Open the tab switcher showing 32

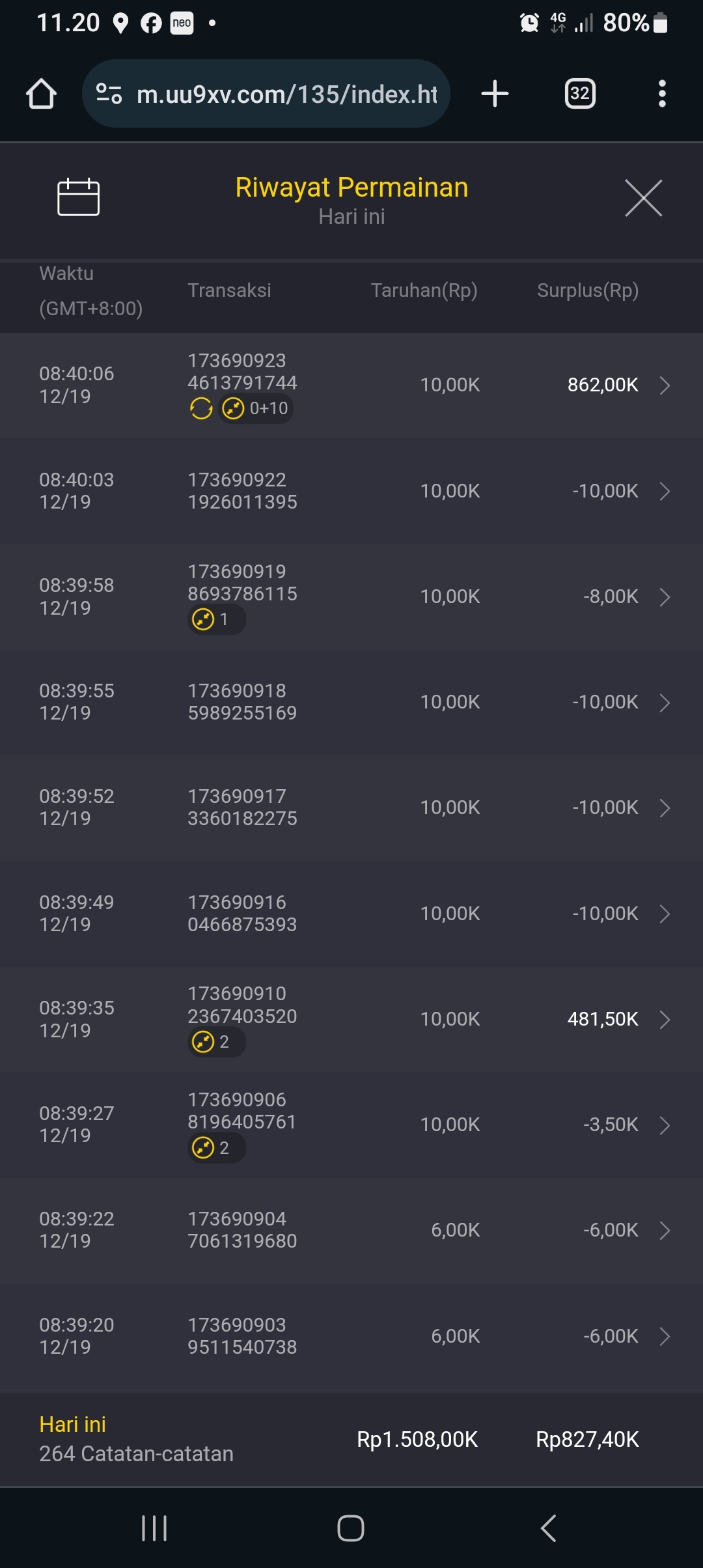click(x=579, y=94)
